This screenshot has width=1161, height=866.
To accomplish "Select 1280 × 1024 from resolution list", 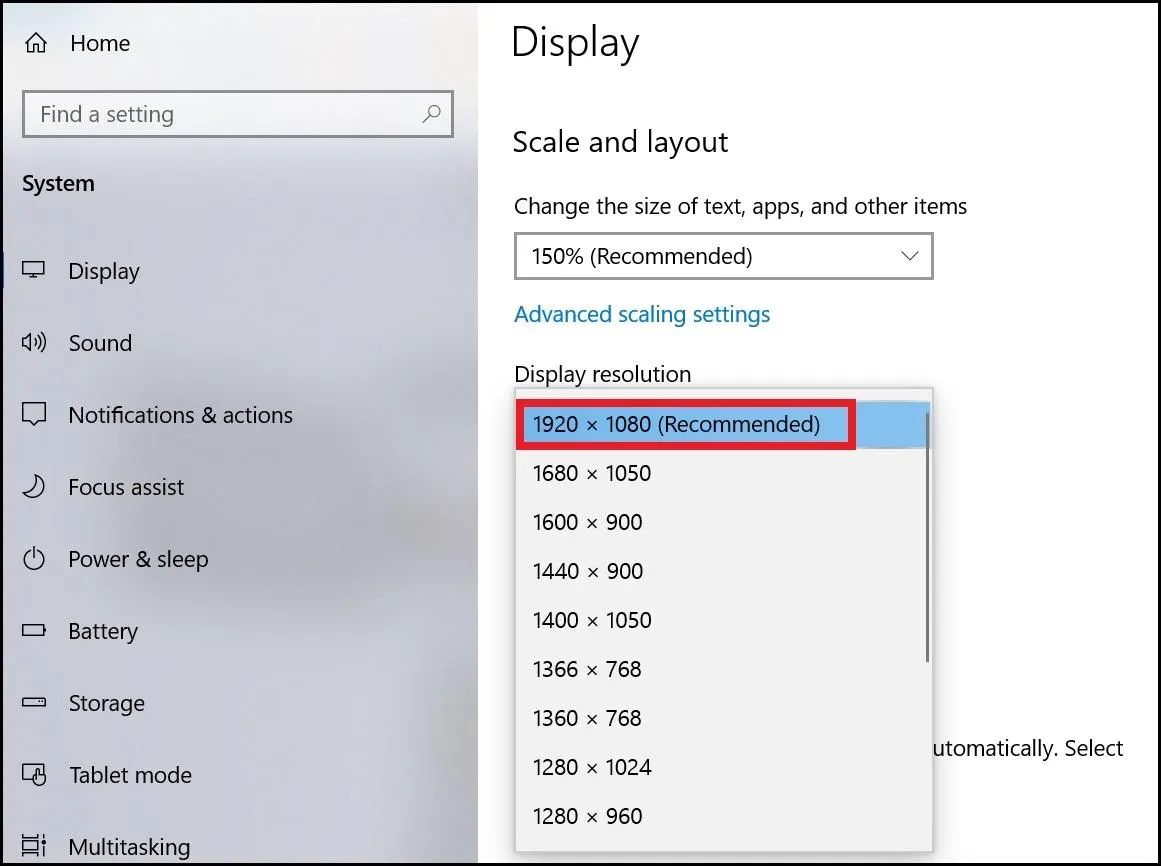I will (592, 767).
